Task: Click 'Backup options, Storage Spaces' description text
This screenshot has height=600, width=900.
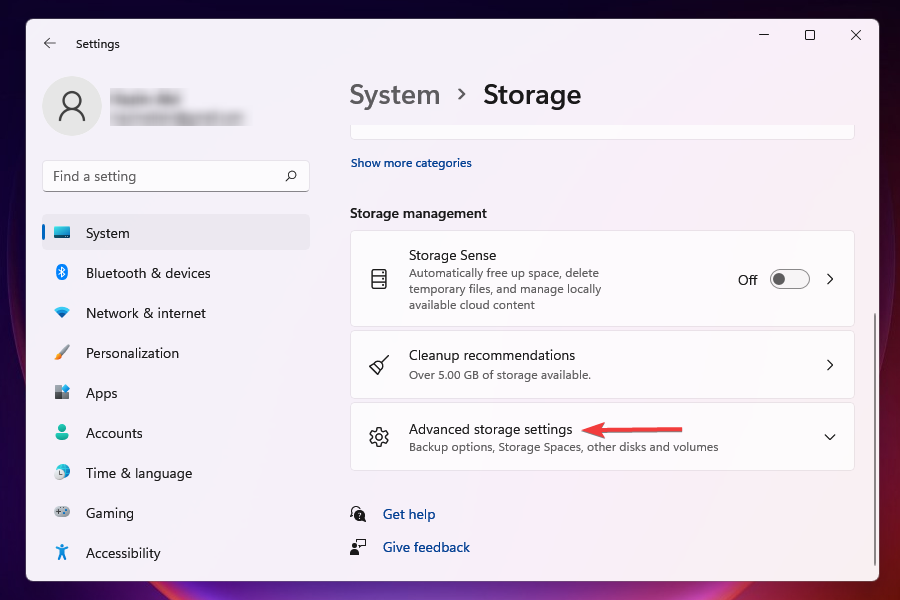Action: coord(563,447)
